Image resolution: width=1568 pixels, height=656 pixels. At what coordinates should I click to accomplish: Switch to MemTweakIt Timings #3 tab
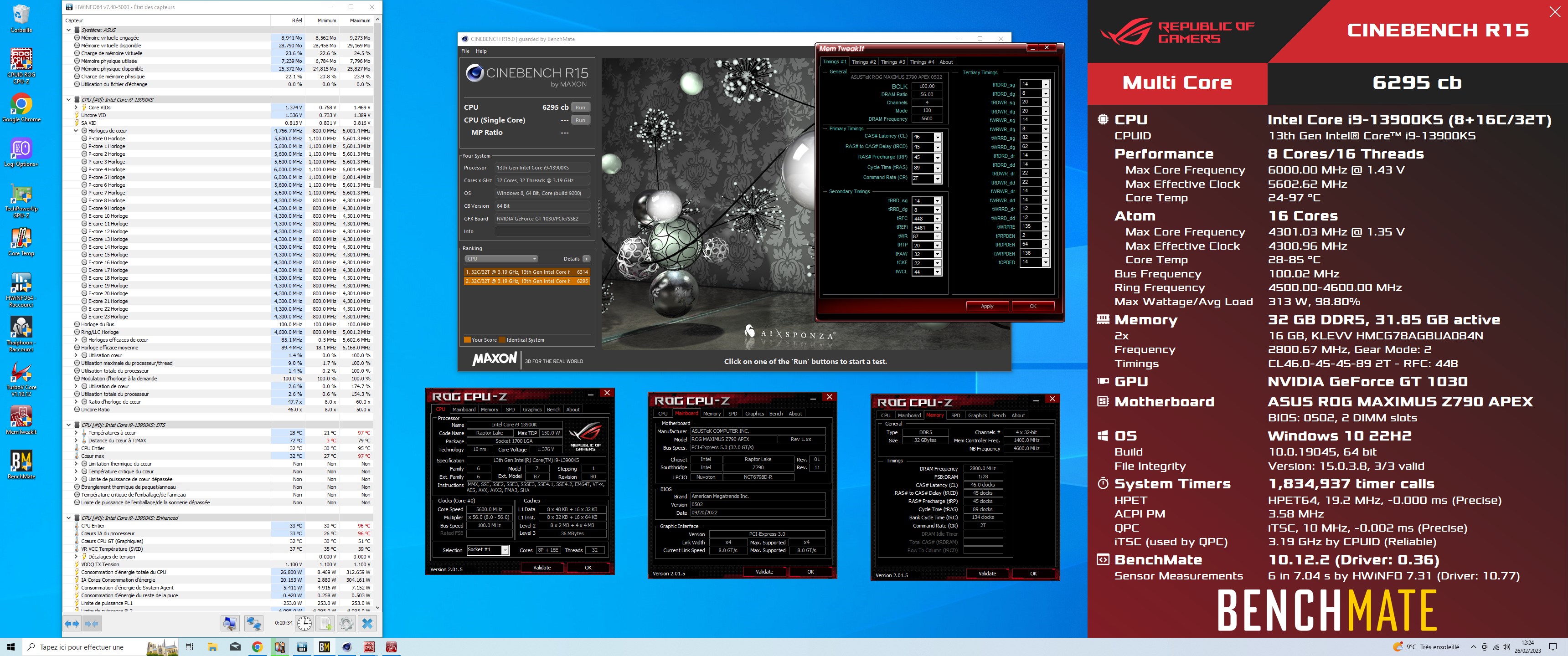893,62
